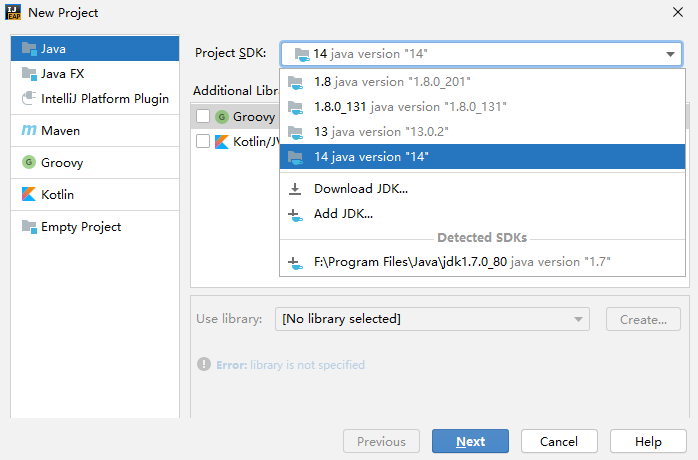Click the IntelliJ Platform Plugin icon
The image size is (698, 460).
point(29,99)
